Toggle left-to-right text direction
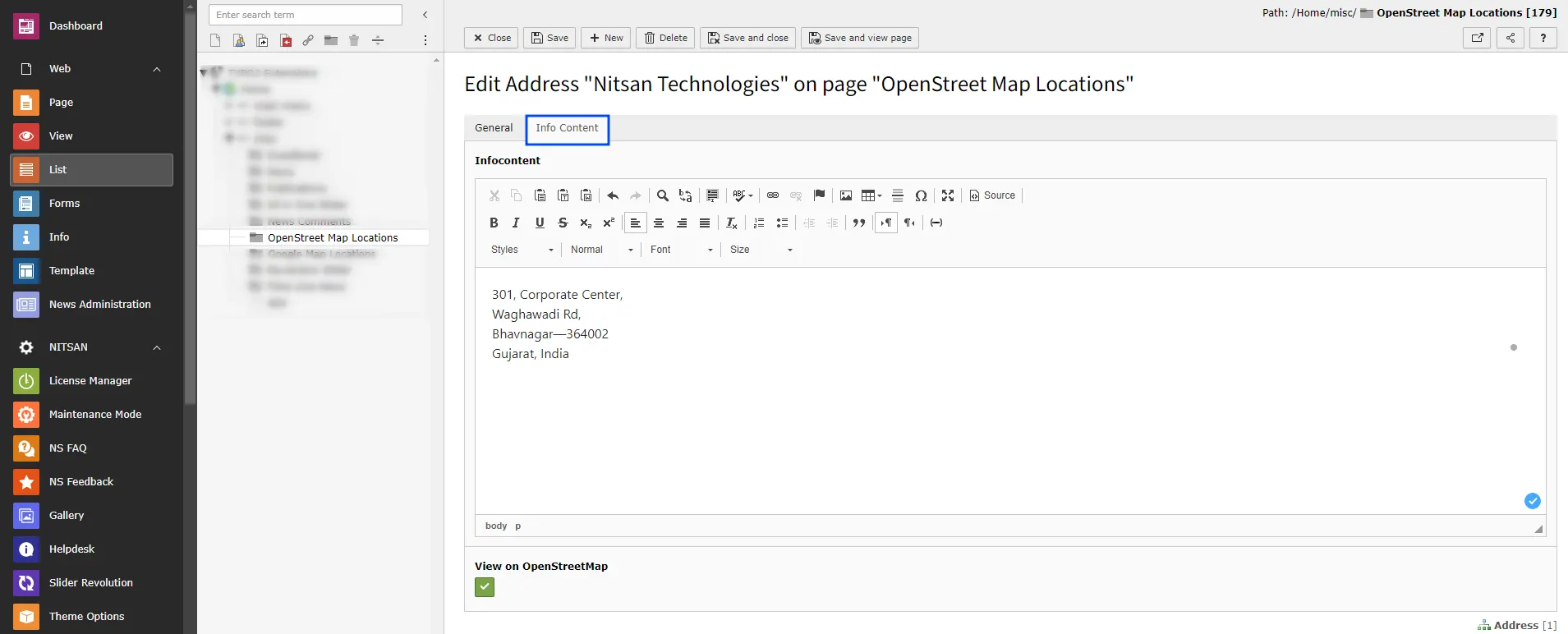Viewport: 1568px width, 634px height. coord(886,223)
